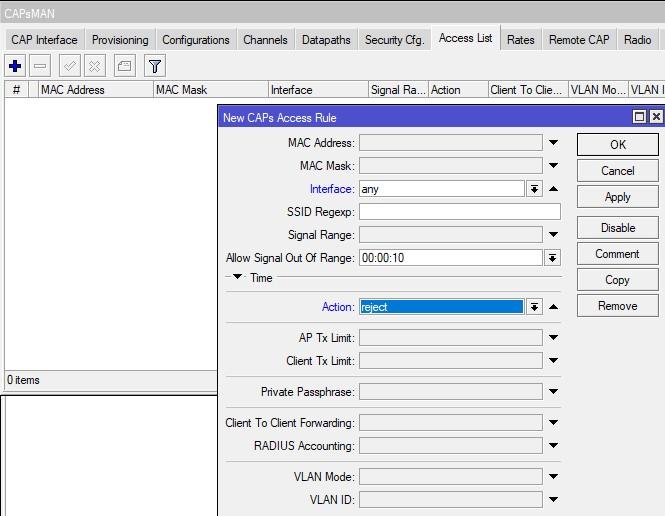Open the Interface dropdown list

535,189
